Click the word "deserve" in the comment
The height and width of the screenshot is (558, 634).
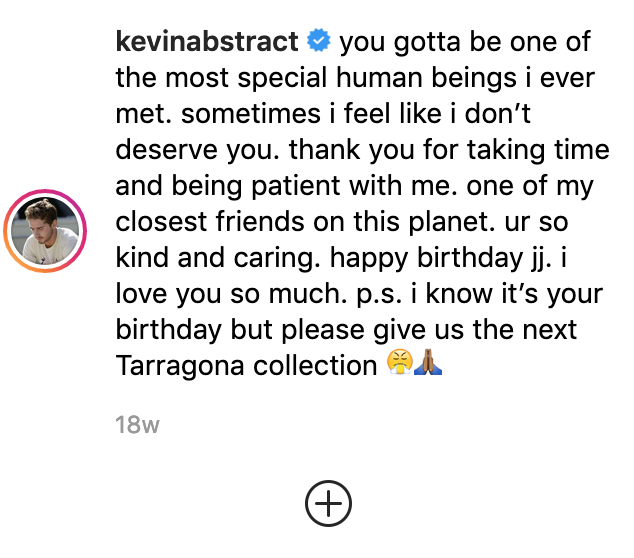click(x=165, y=150)
